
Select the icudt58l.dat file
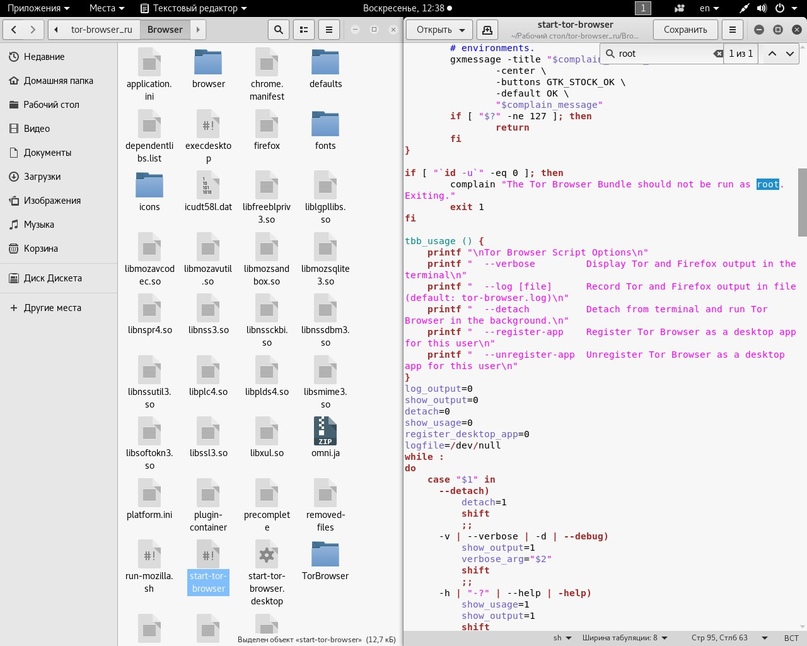[208, 191]
